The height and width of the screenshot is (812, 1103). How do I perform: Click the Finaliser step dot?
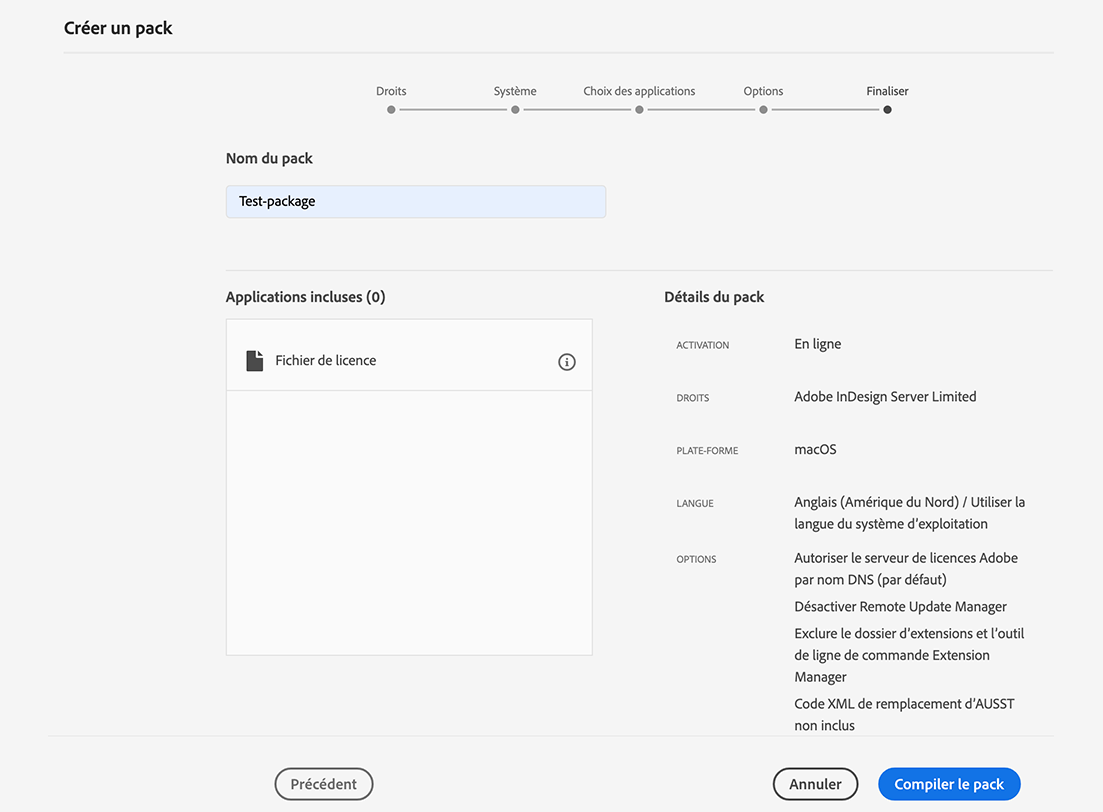coord(887,110)
